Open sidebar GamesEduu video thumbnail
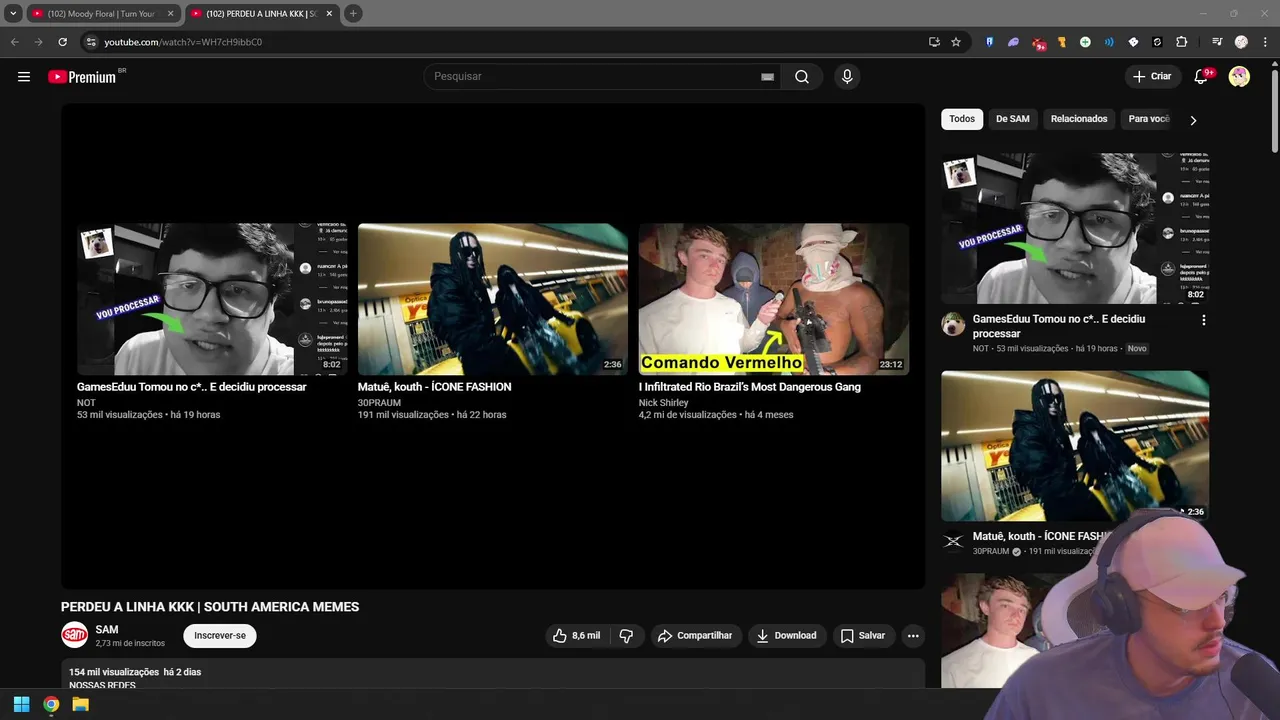The width and height of the screenshot is (1280, 720). click(x=1075, y=228)
